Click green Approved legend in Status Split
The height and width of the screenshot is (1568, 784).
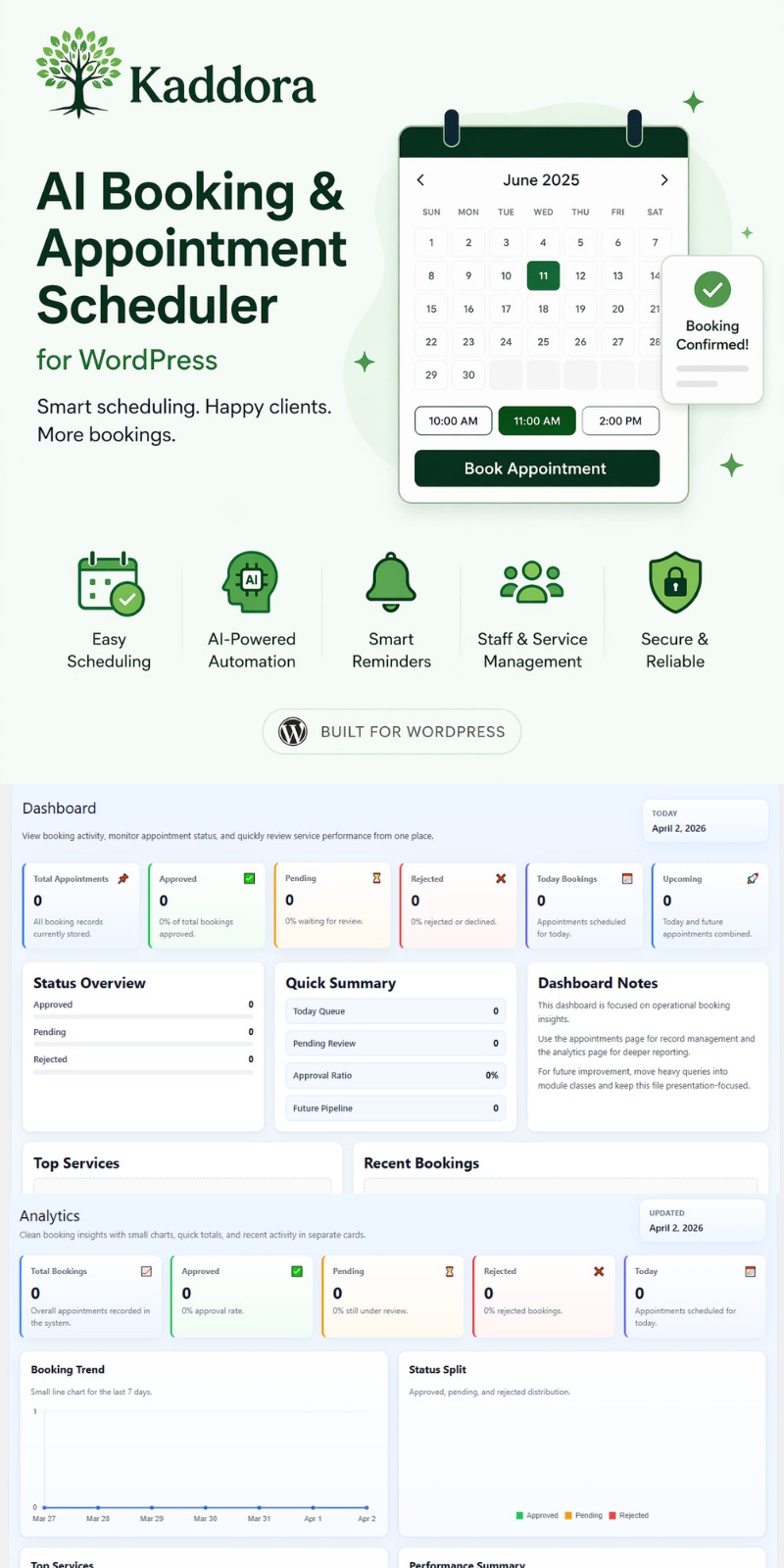pos(537,1515)
